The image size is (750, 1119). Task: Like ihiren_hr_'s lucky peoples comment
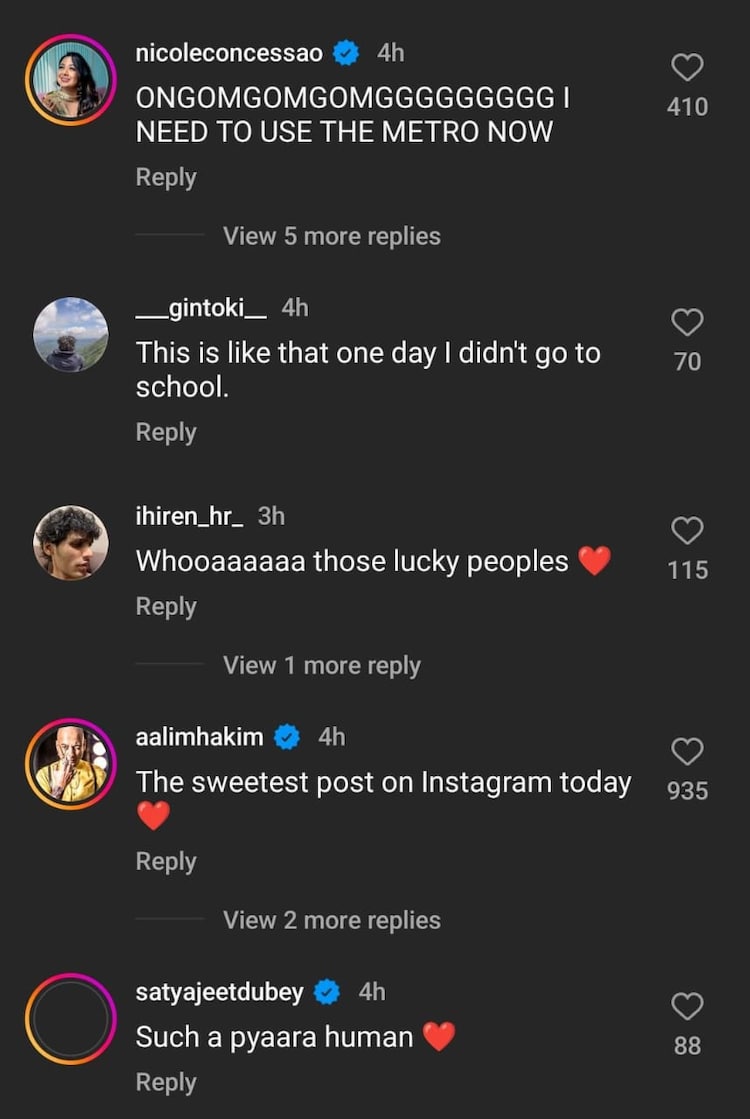[687, 531]
